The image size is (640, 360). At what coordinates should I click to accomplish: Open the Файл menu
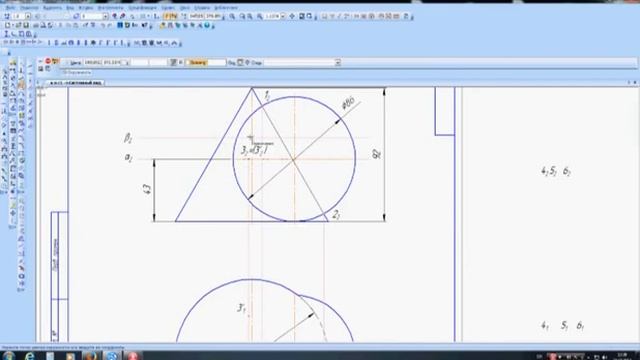[10, 8]
